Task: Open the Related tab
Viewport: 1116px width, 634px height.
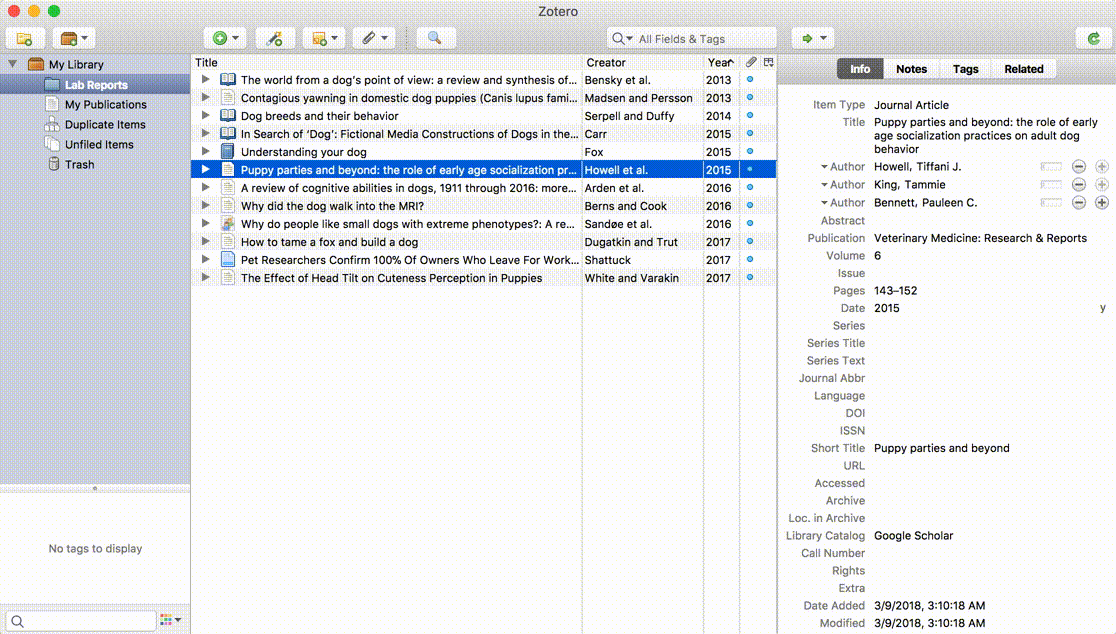Action: [x=1024, y=69]
